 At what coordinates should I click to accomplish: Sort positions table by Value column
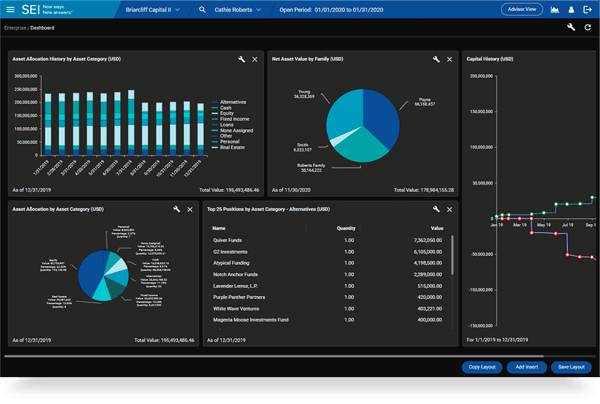click(x=437, y=228)
